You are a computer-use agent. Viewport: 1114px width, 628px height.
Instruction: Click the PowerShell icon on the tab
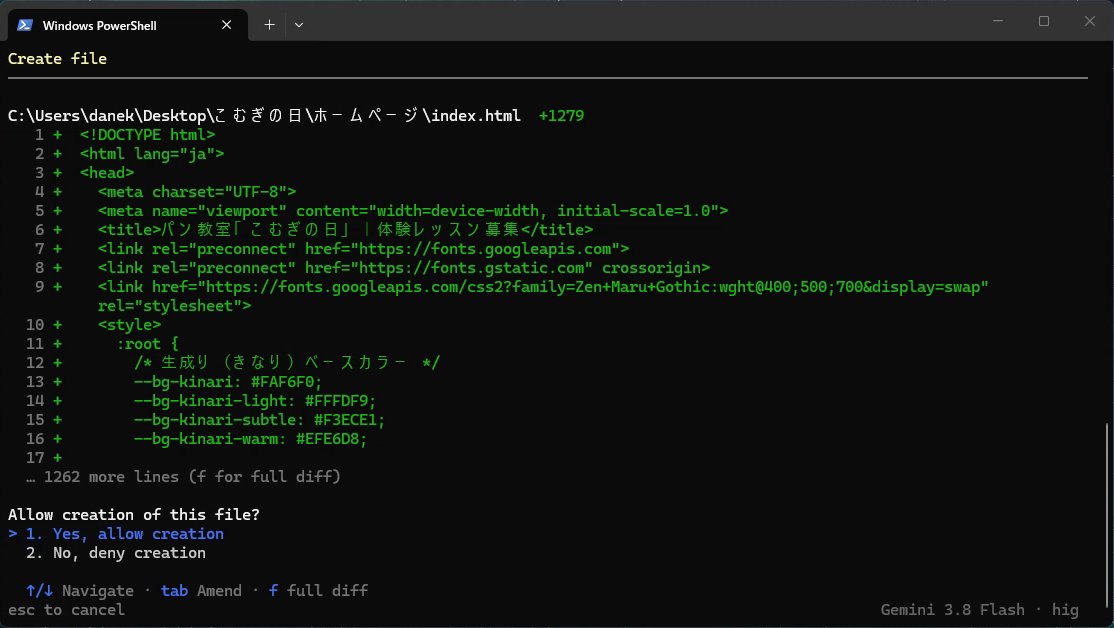(25, 25)
